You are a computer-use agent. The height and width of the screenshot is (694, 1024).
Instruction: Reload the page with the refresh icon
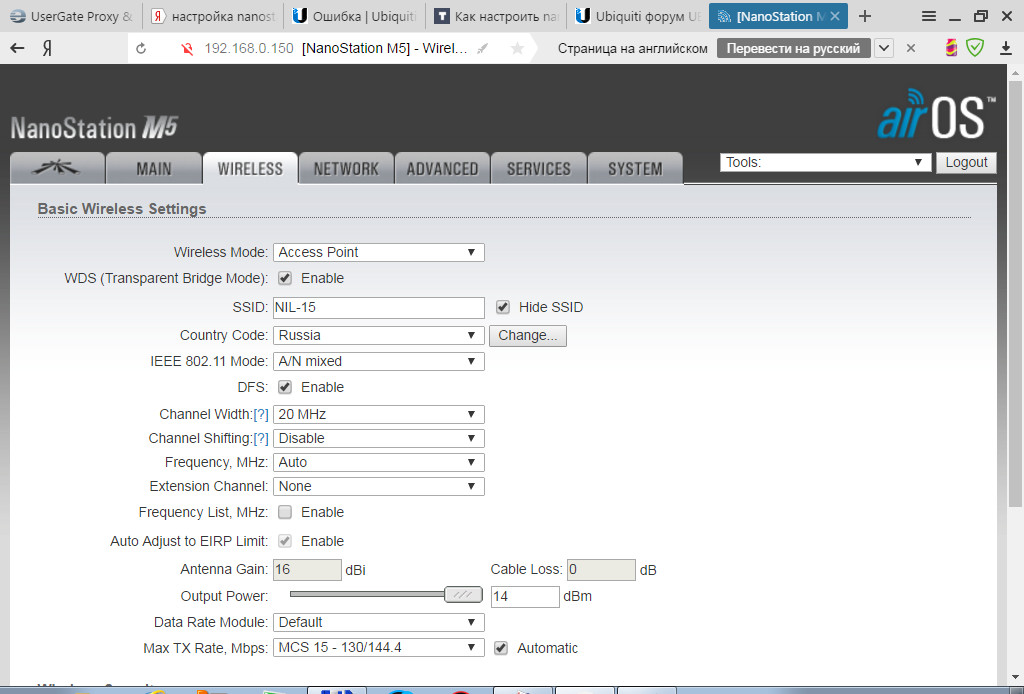pyautogui.click(x=141, y=48)
